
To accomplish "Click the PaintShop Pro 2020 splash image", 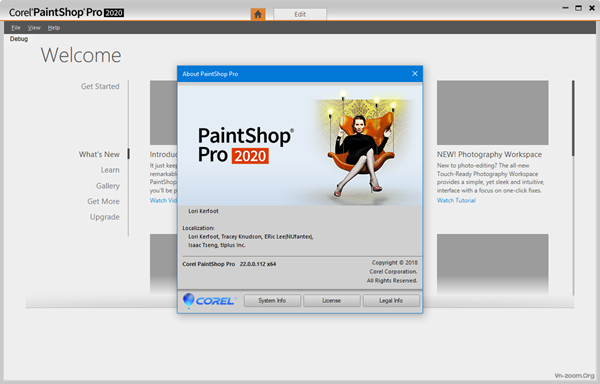I will pyautogui.click(x=300, y=145).
